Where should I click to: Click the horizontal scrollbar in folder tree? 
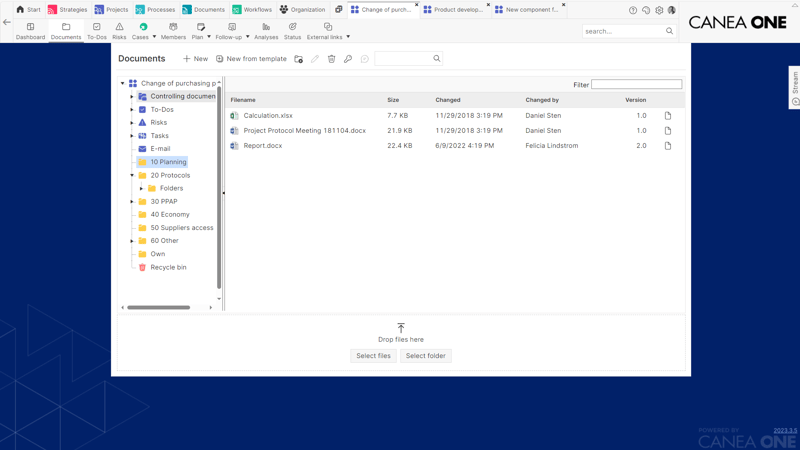[x=159, y=308]
